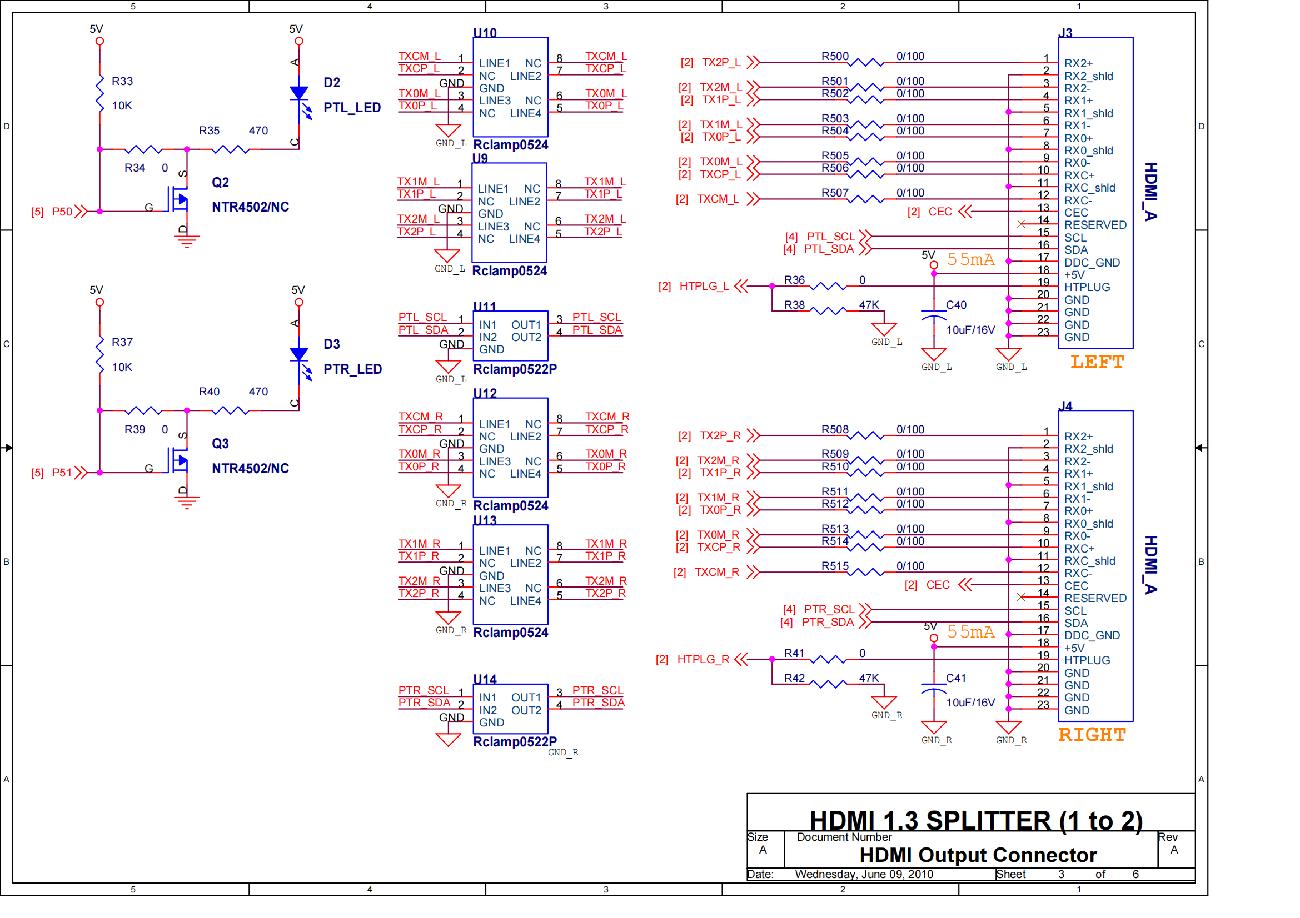Select the U12 reference designator
The height and width of the screenshot is (918, 1300).
click(485, 393)
